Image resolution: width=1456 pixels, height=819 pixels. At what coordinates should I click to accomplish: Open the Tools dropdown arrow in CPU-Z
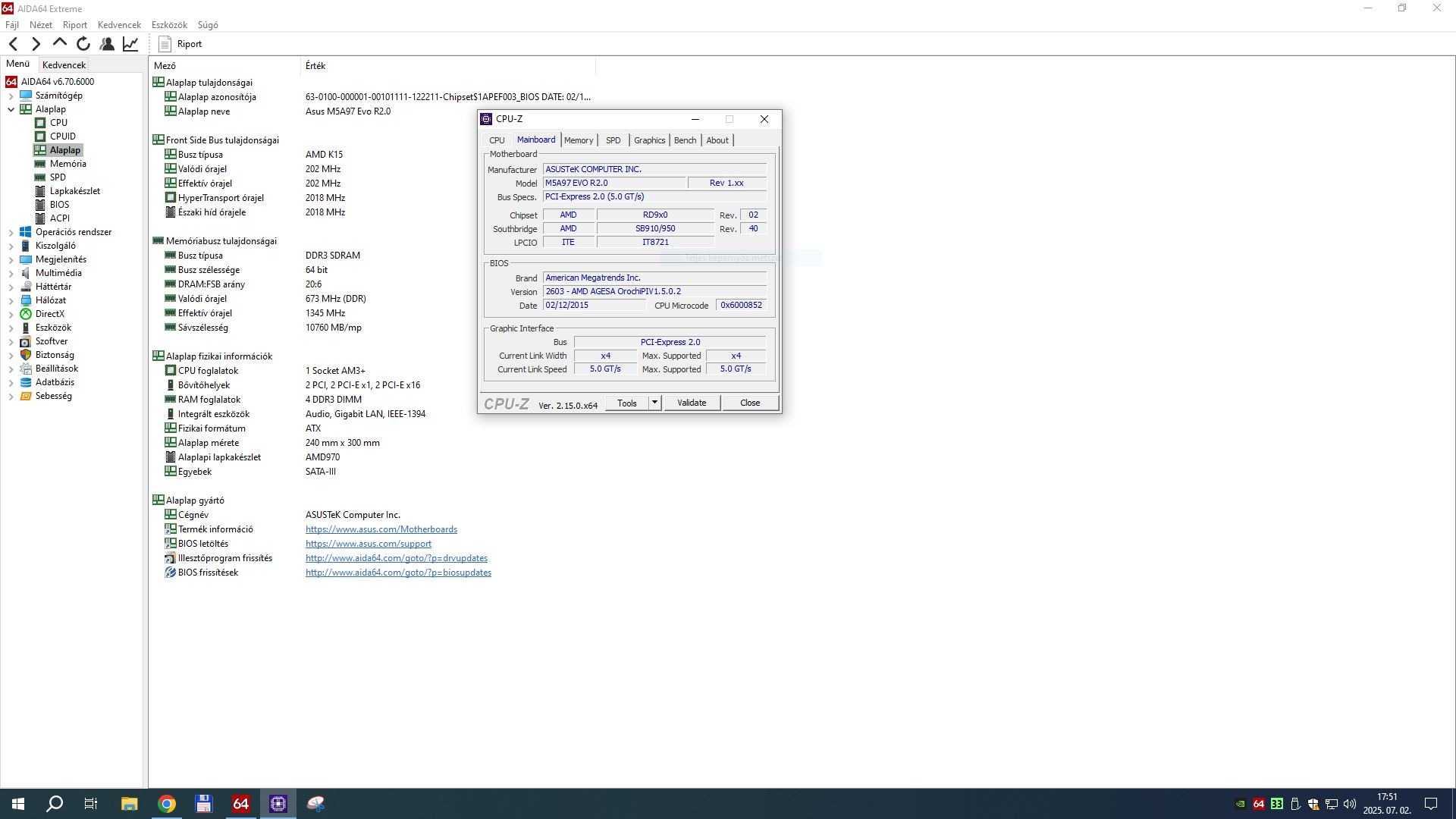(x=654, y=403)
